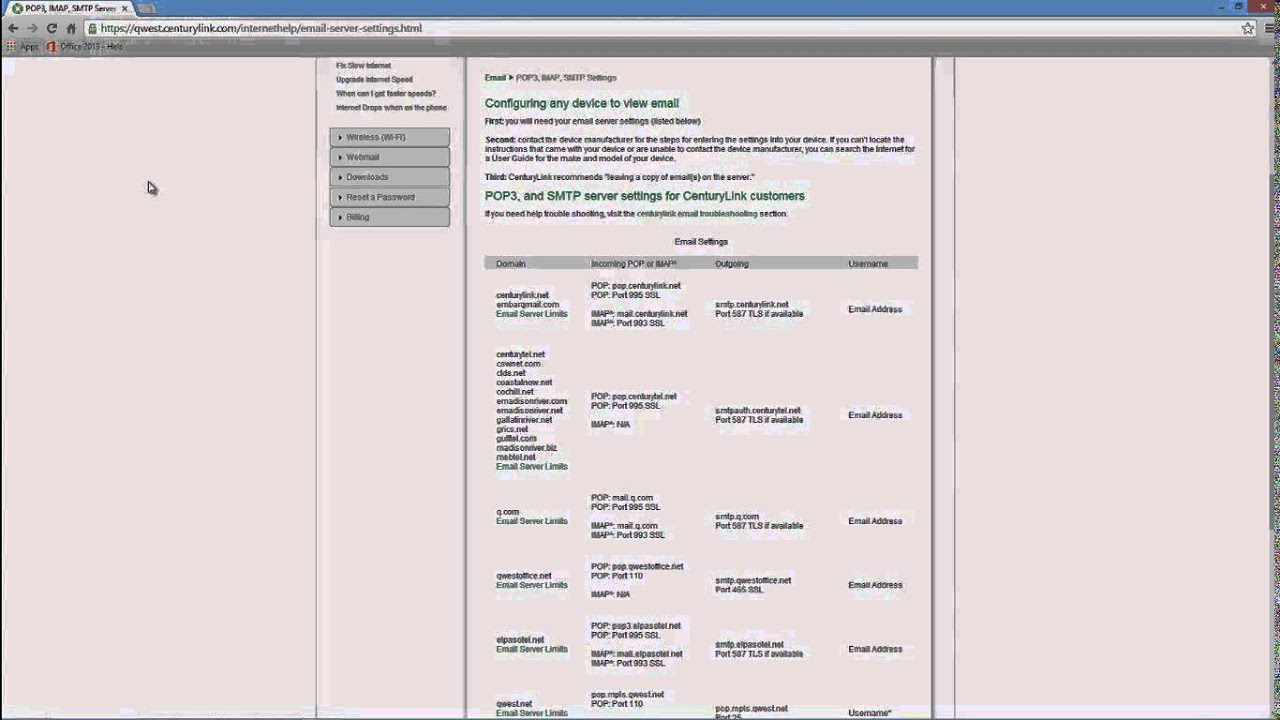Open Email Server Limits under q.com
This screenshot has height=720, width=1280.
pos(531,521)
